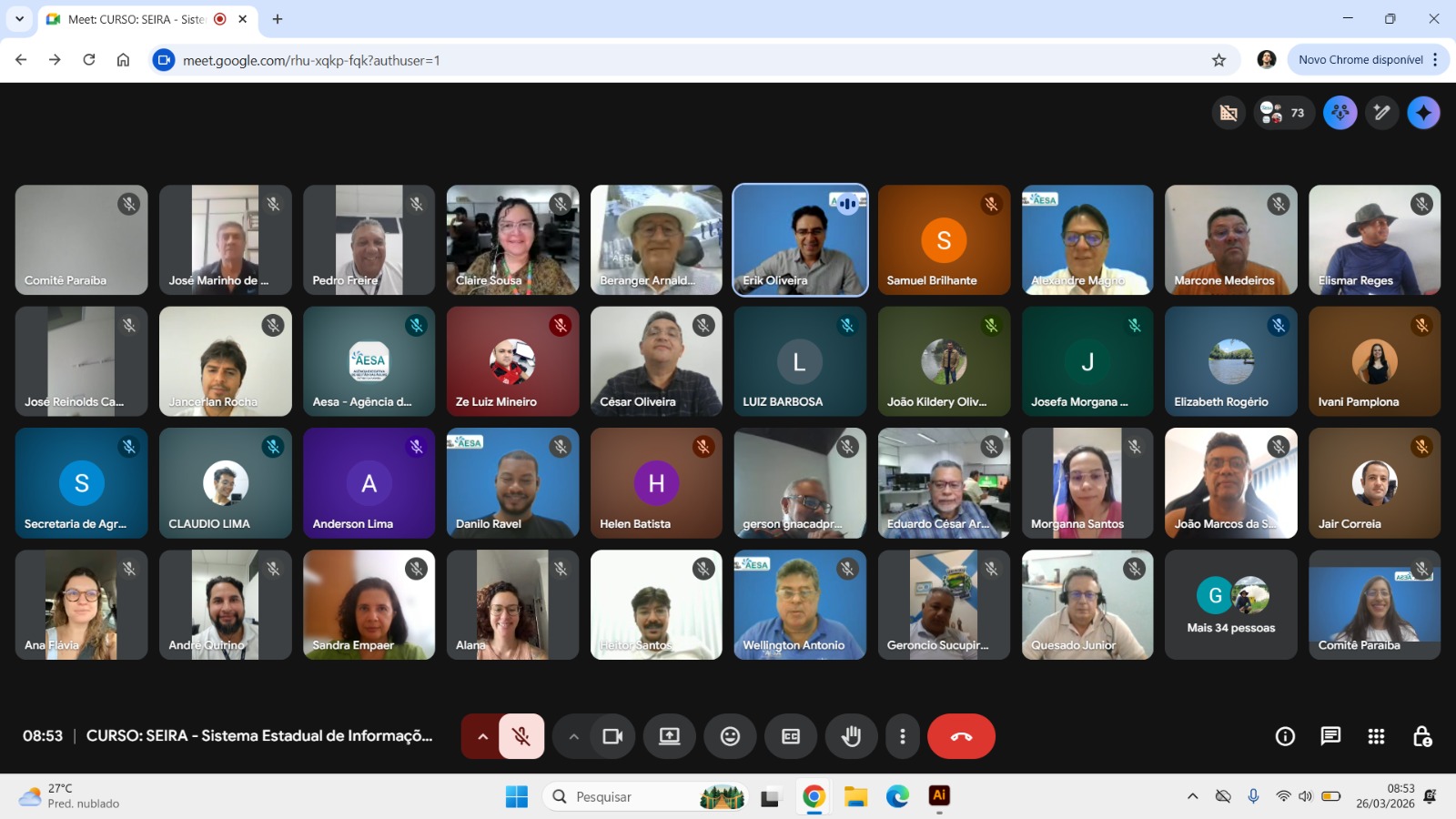The image size is (1456, 819).
Task: Expand audio settings arrow beside microphone
Action: (482, 736)
